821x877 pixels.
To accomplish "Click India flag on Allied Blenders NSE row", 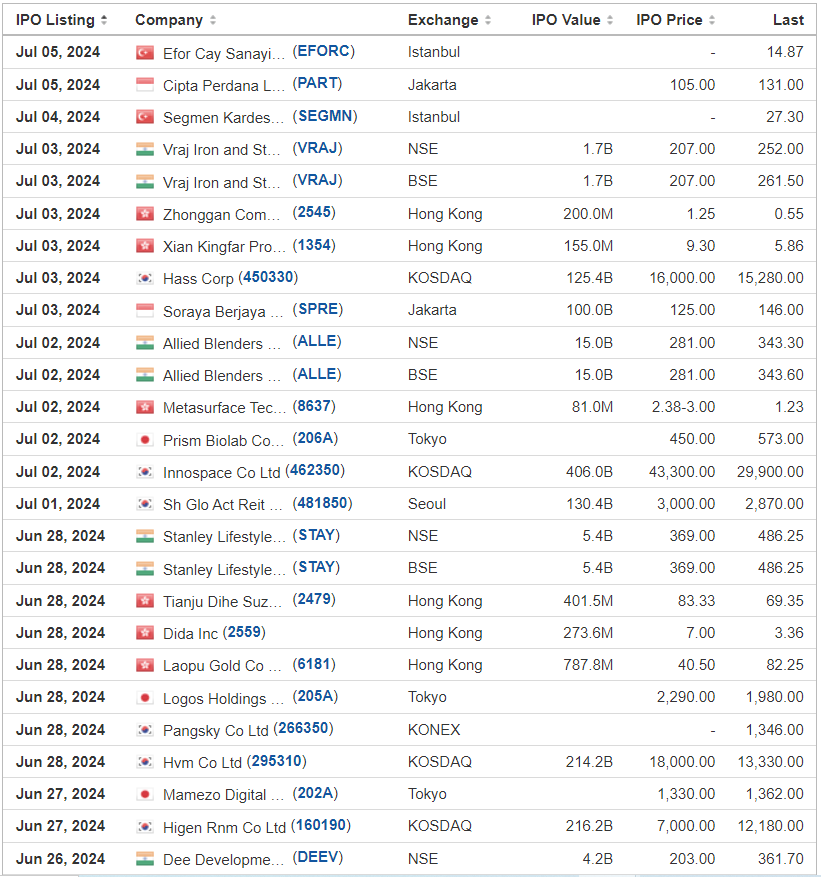I will pos(145,343).
